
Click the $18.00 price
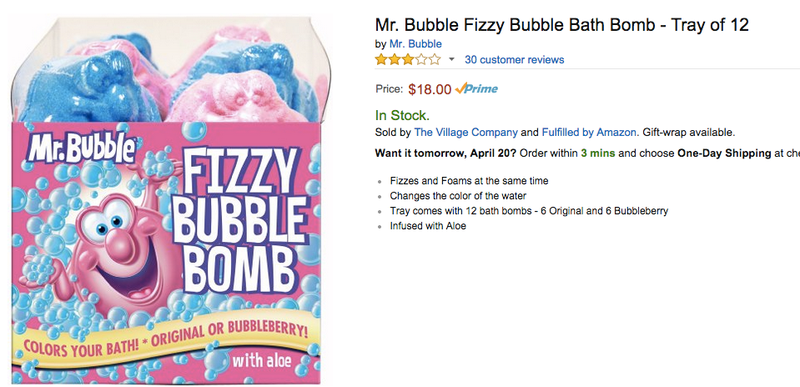430,89
